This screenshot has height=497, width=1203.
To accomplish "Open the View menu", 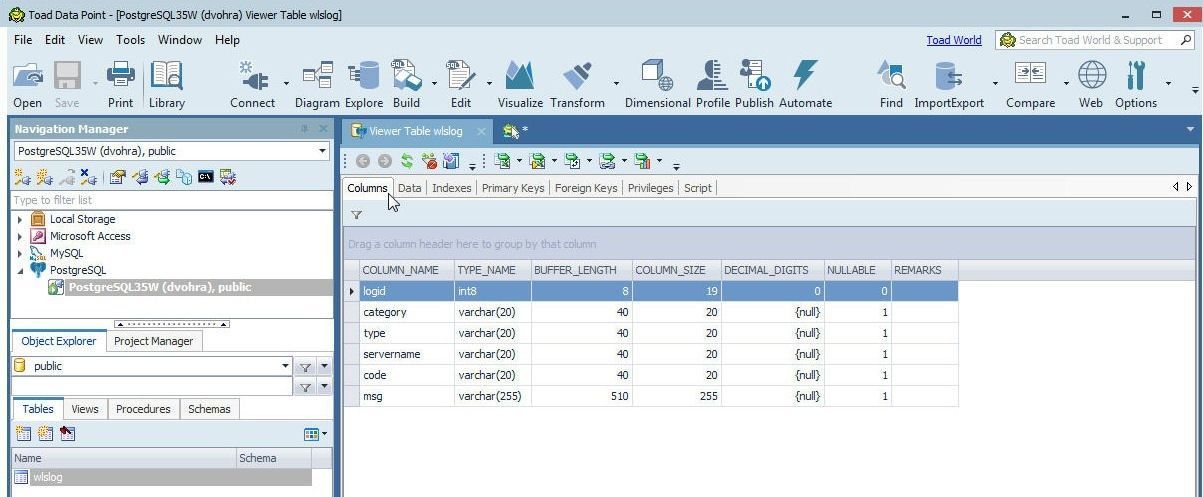I will [x=91, y=40].
